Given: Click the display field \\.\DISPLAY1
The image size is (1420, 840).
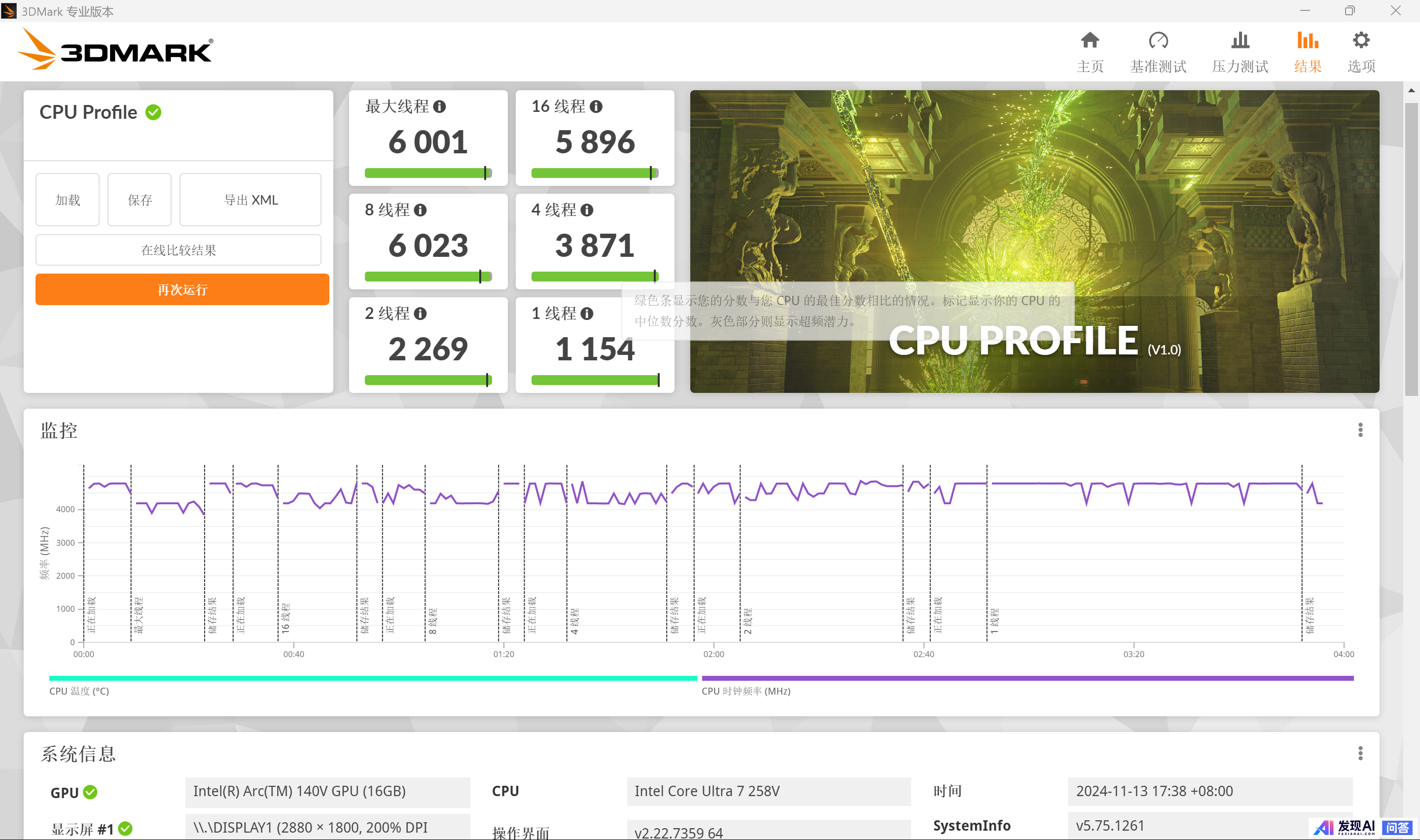Looking at the screenshot, I should coord(327,828).
